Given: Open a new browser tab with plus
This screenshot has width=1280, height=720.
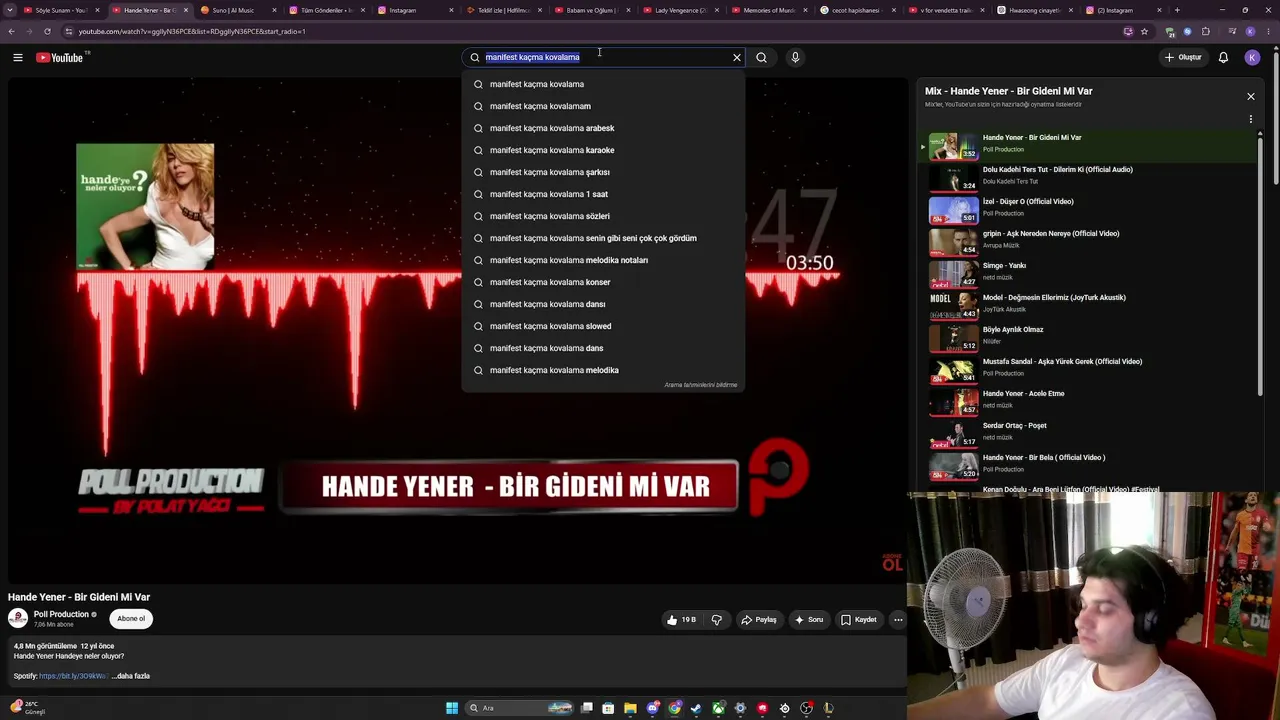Looking at the screenshot, I should point(1177,10).
